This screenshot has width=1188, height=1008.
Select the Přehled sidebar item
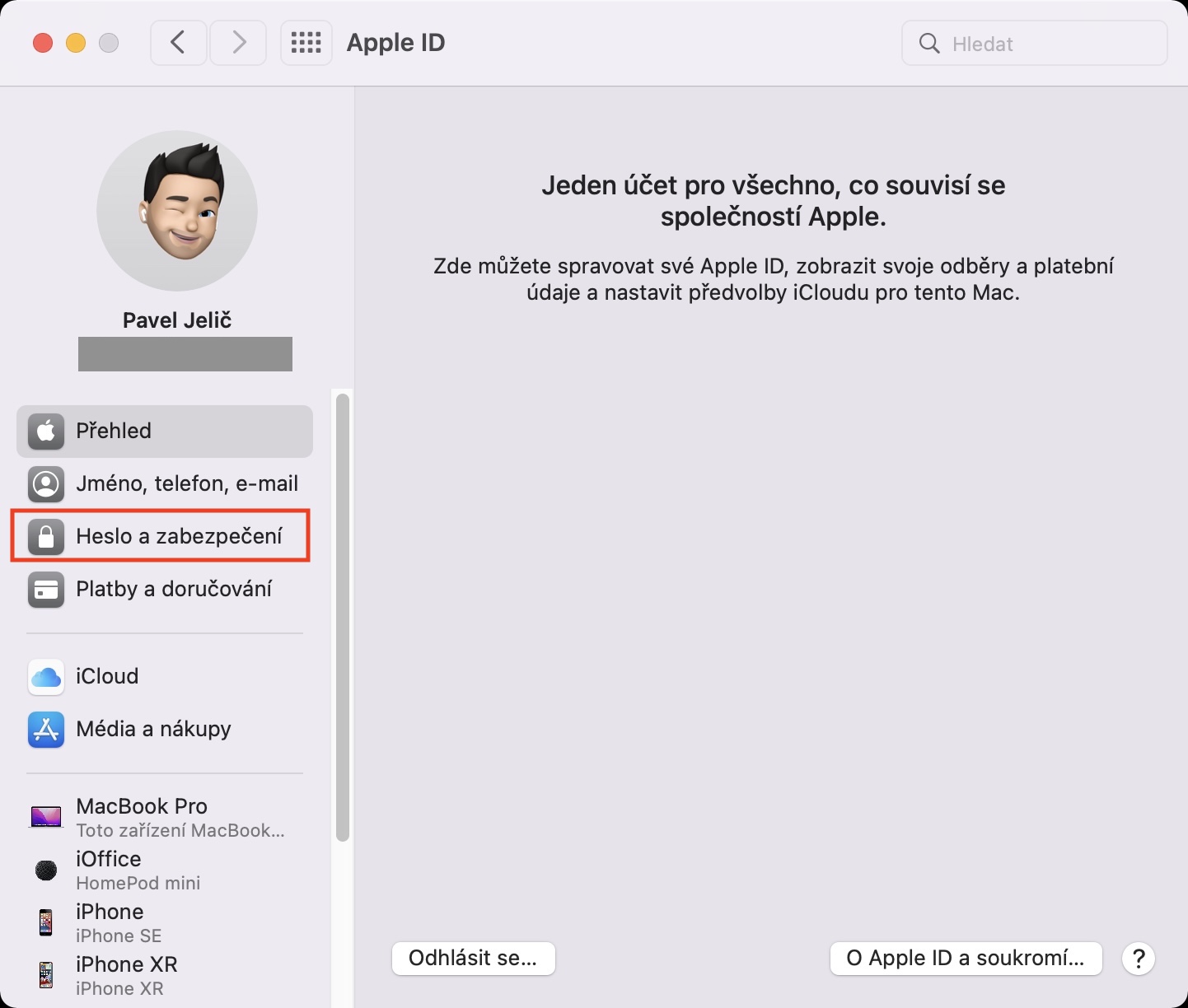coord(165,431)
